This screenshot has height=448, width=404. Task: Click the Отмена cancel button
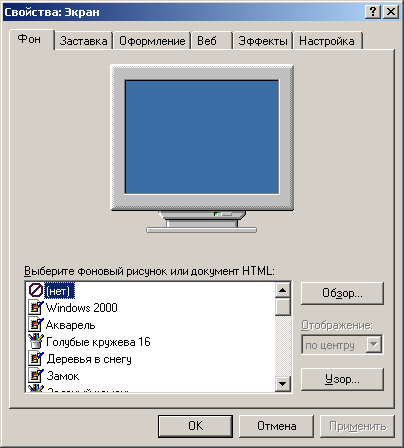(276, 426)
